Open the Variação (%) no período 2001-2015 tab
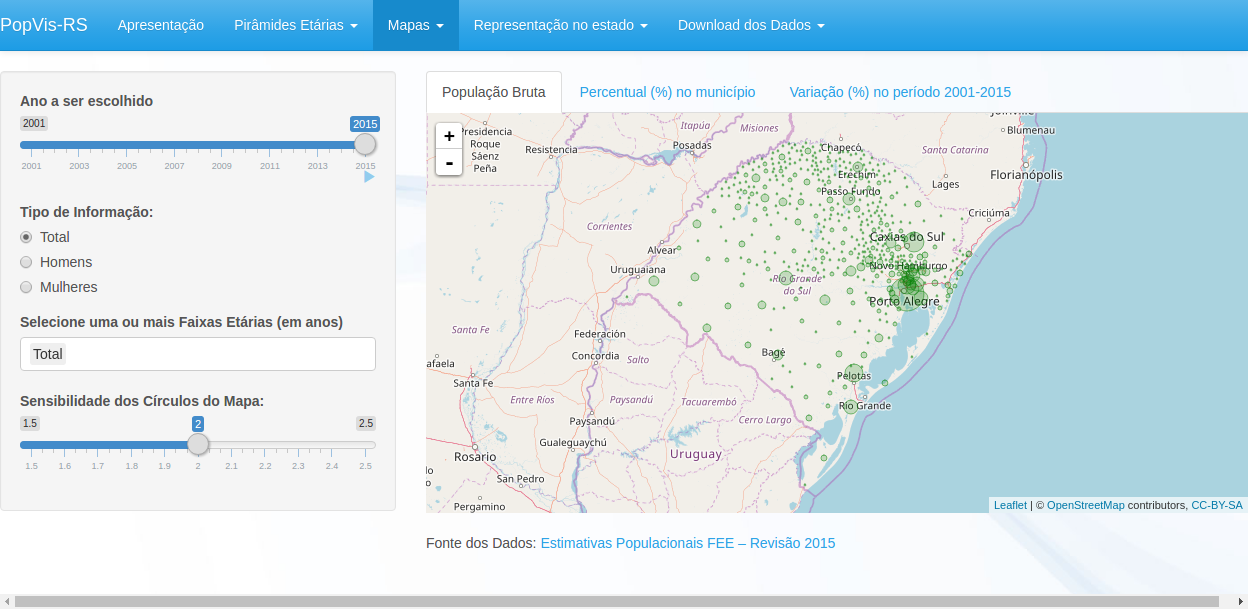 coord(899,91)
